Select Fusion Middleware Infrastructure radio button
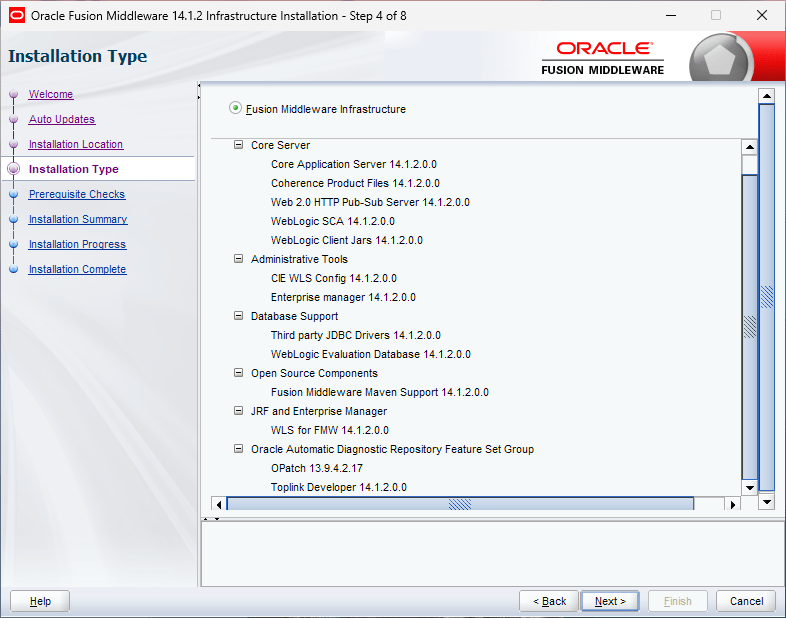The image size is (786, 618). 235,108
